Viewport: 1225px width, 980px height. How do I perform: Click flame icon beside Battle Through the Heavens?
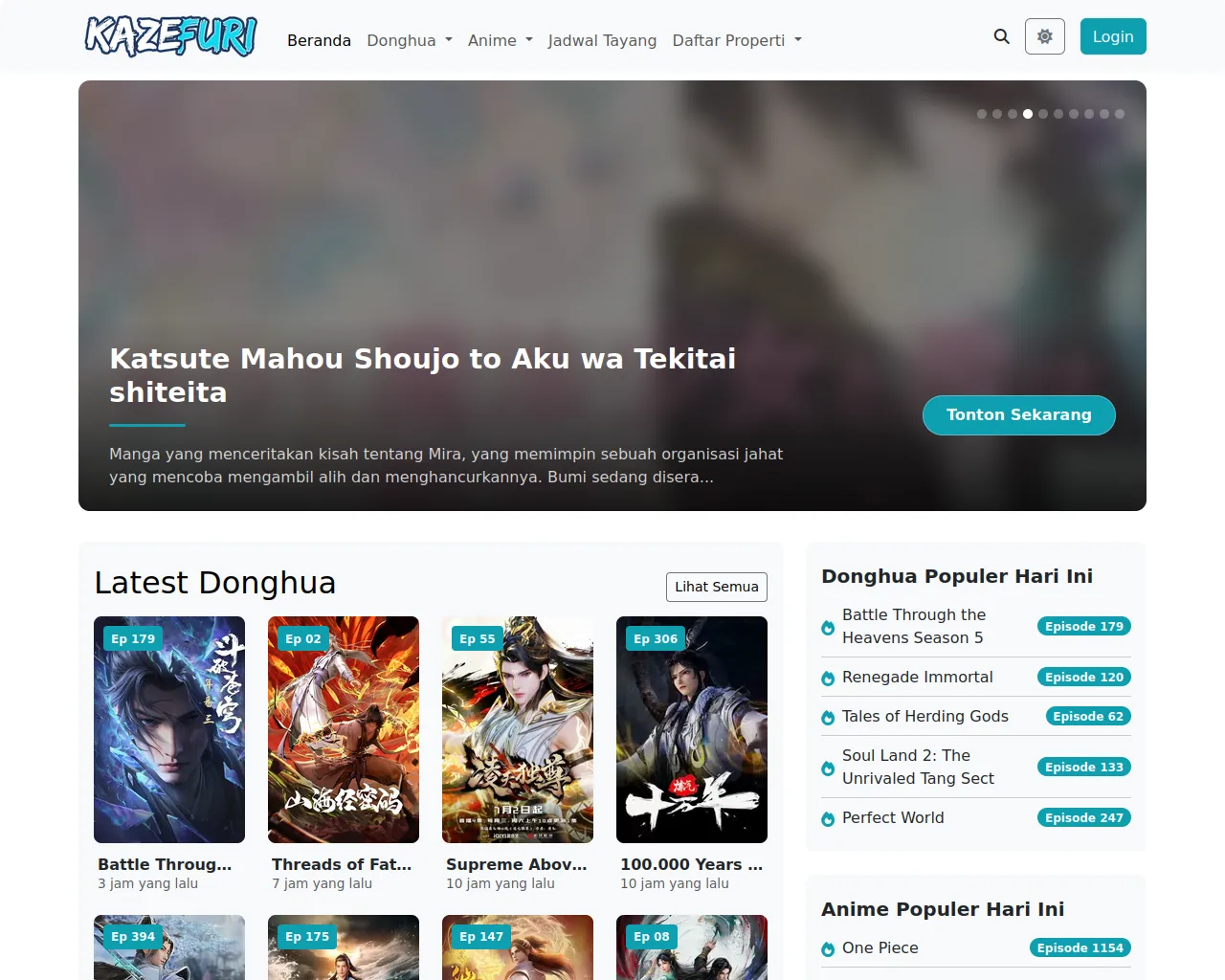[x=828, y=628]
